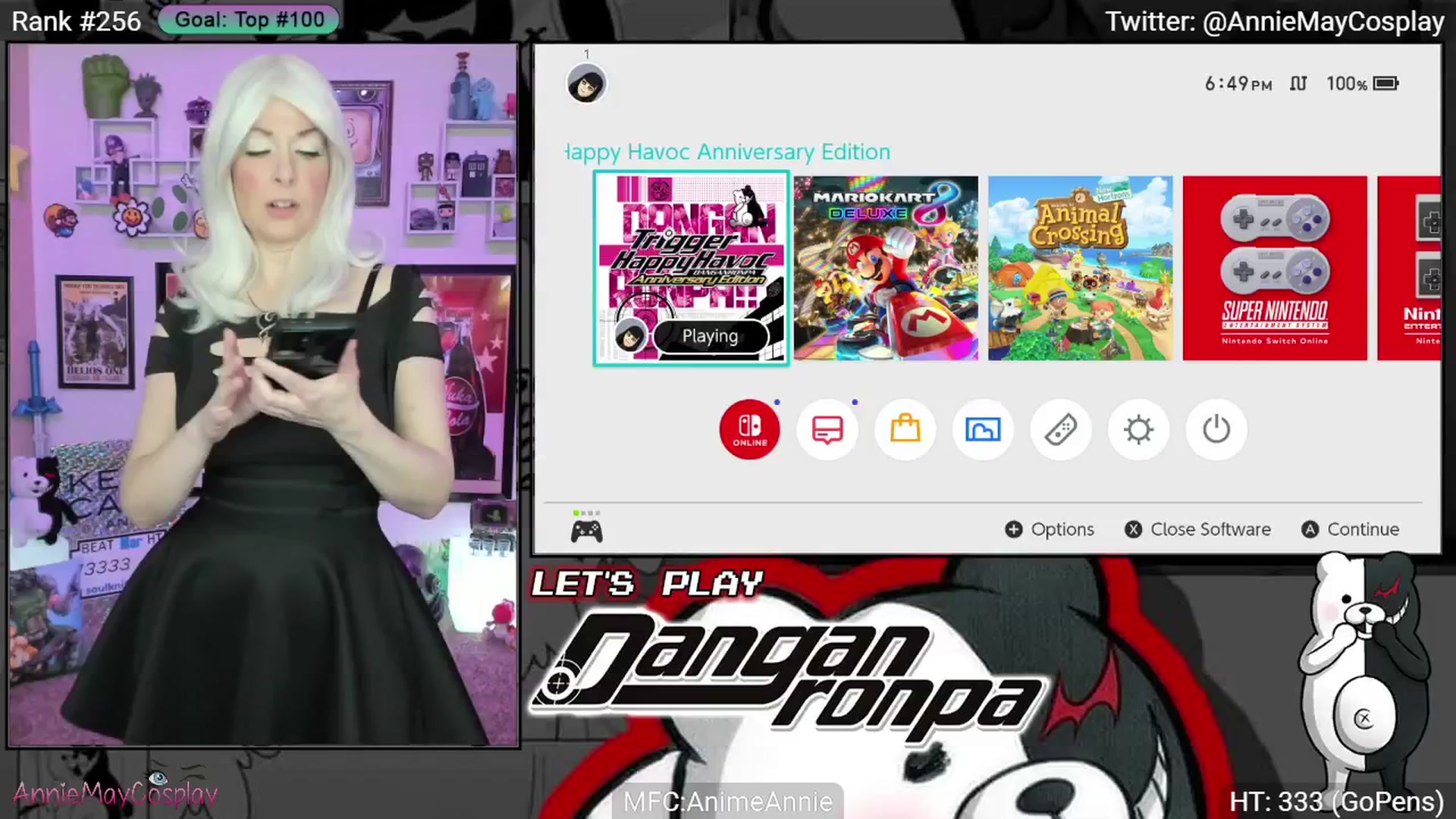
Task: Open the user profile avatar icon
Action: coord(586,83)
